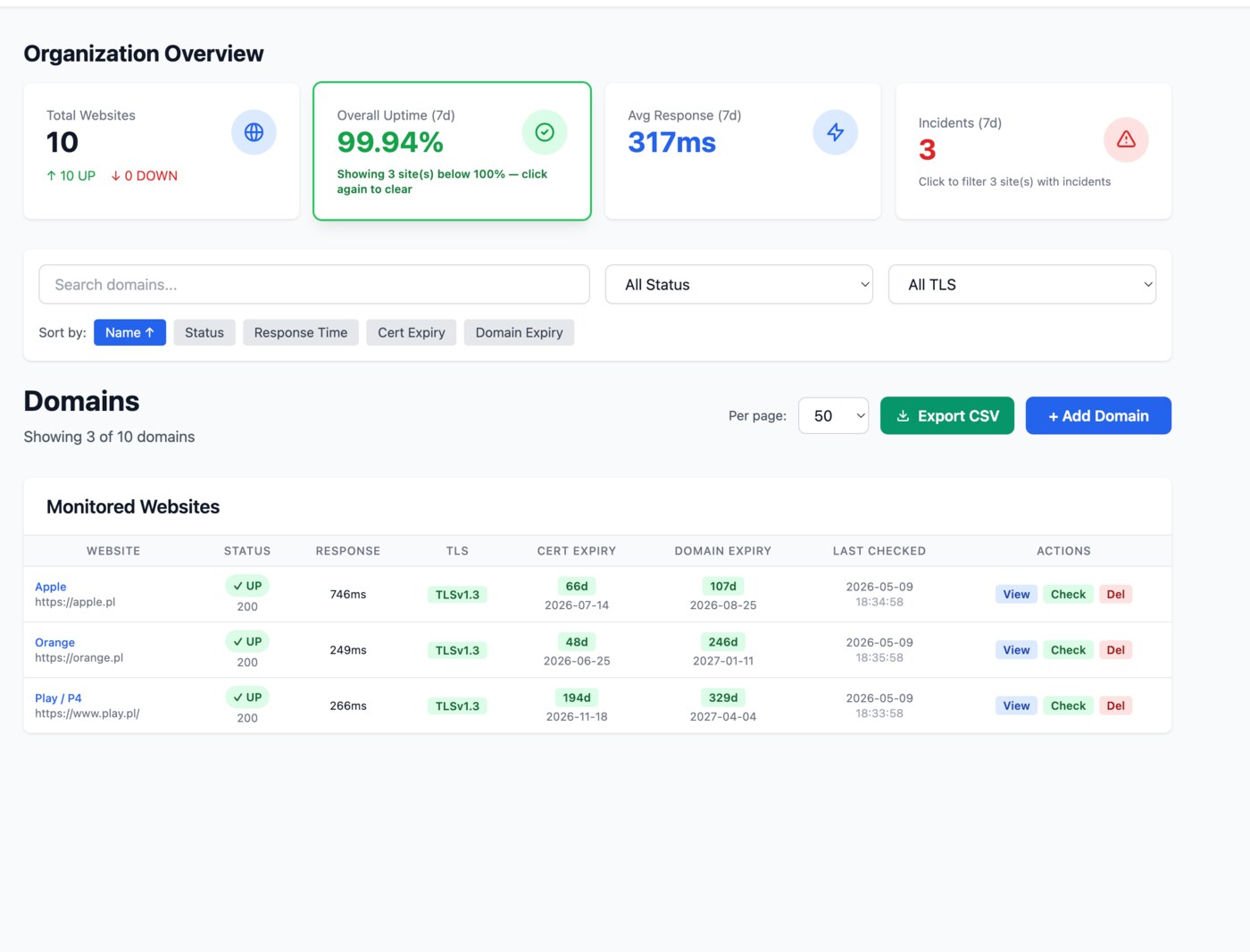Click the checkmark circle icon on Overall Uptime card
The height and width of the screenshot is (952, 1250).
[545, 132]
